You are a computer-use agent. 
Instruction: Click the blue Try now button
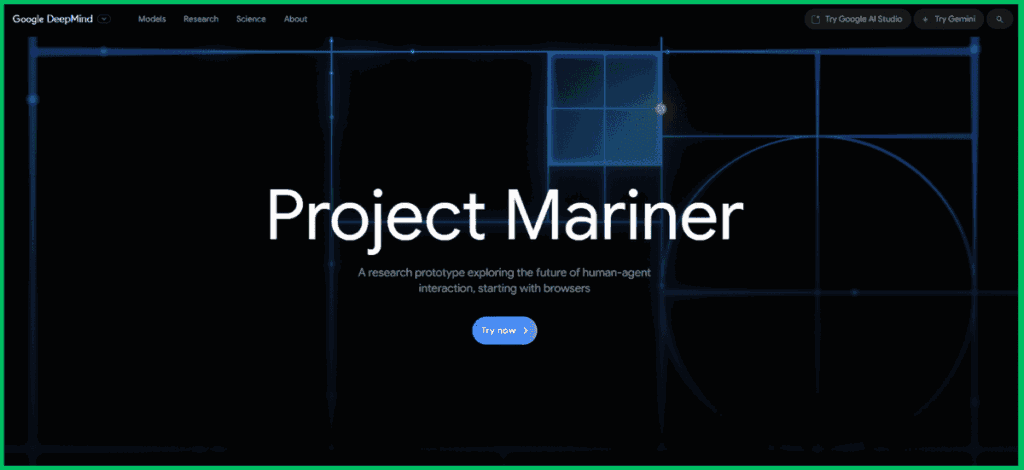click(x=505, y=330)
